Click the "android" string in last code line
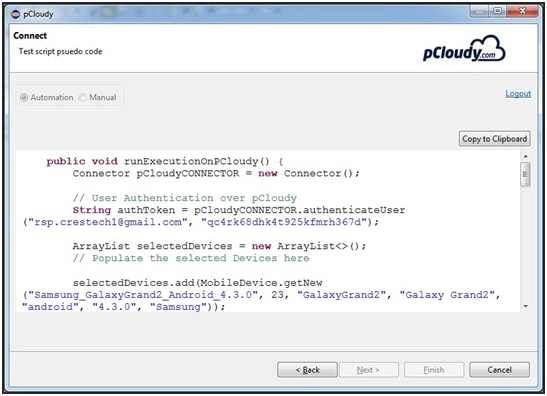The image size is (547, 396). [x=51, y=307]
